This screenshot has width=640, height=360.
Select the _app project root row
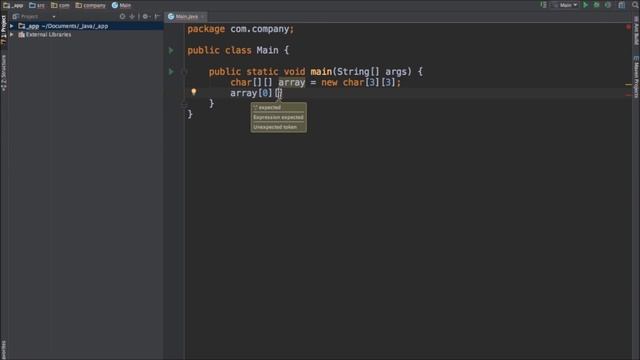pos(86,26)
